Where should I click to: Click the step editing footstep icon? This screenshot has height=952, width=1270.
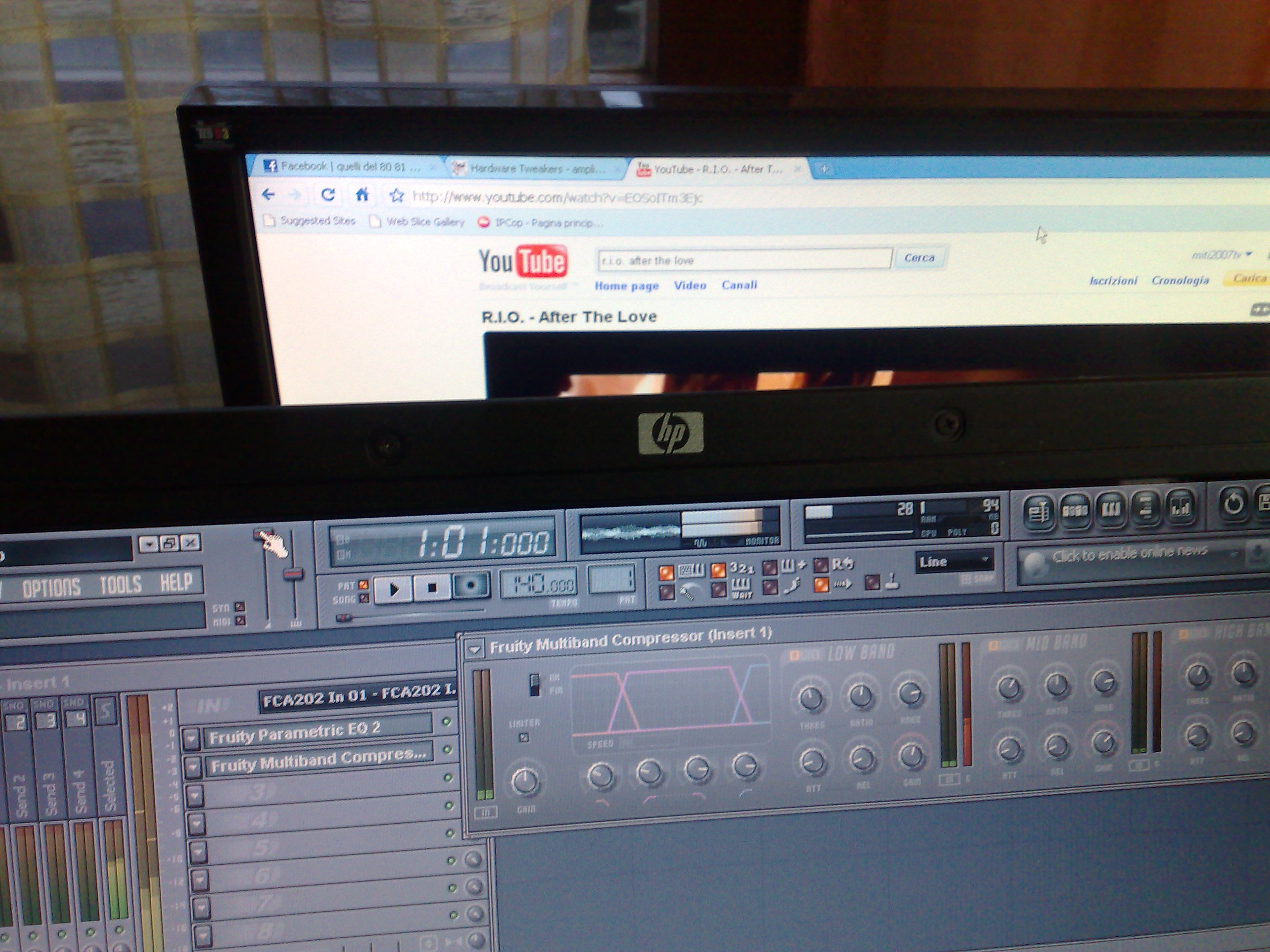click(x=793, y=586)
